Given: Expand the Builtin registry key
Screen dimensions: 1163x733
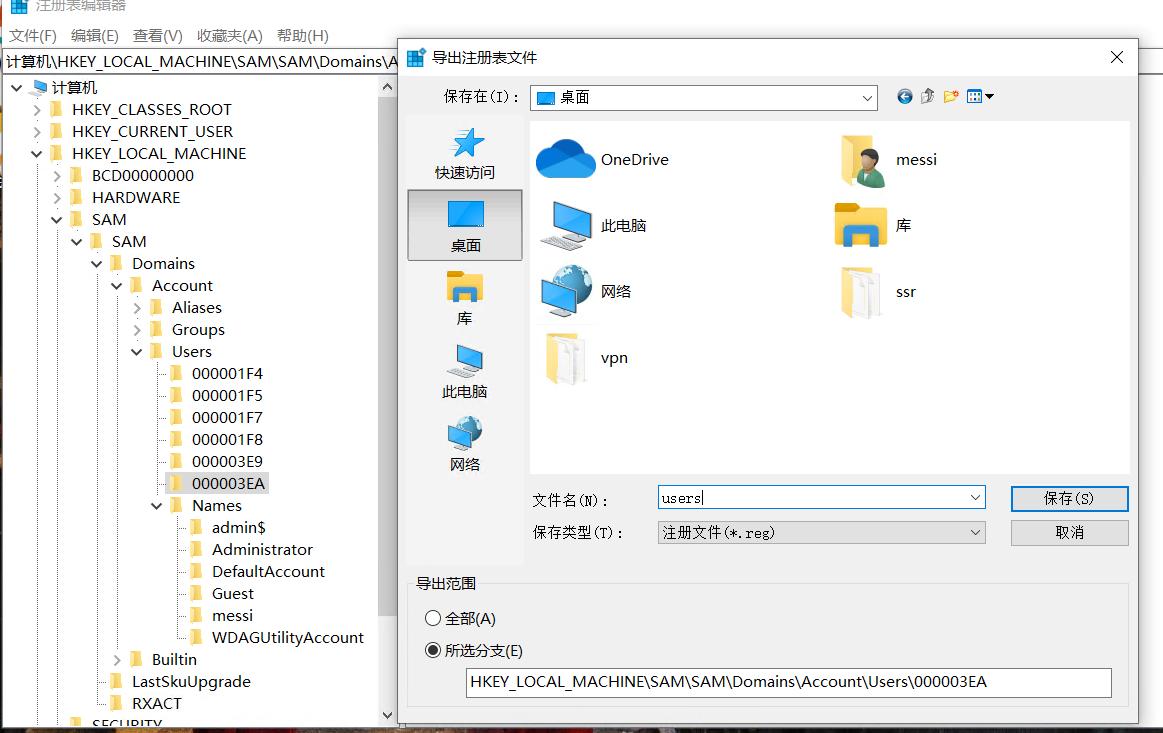Looking at the screenshot, I should tap(117, 659).
